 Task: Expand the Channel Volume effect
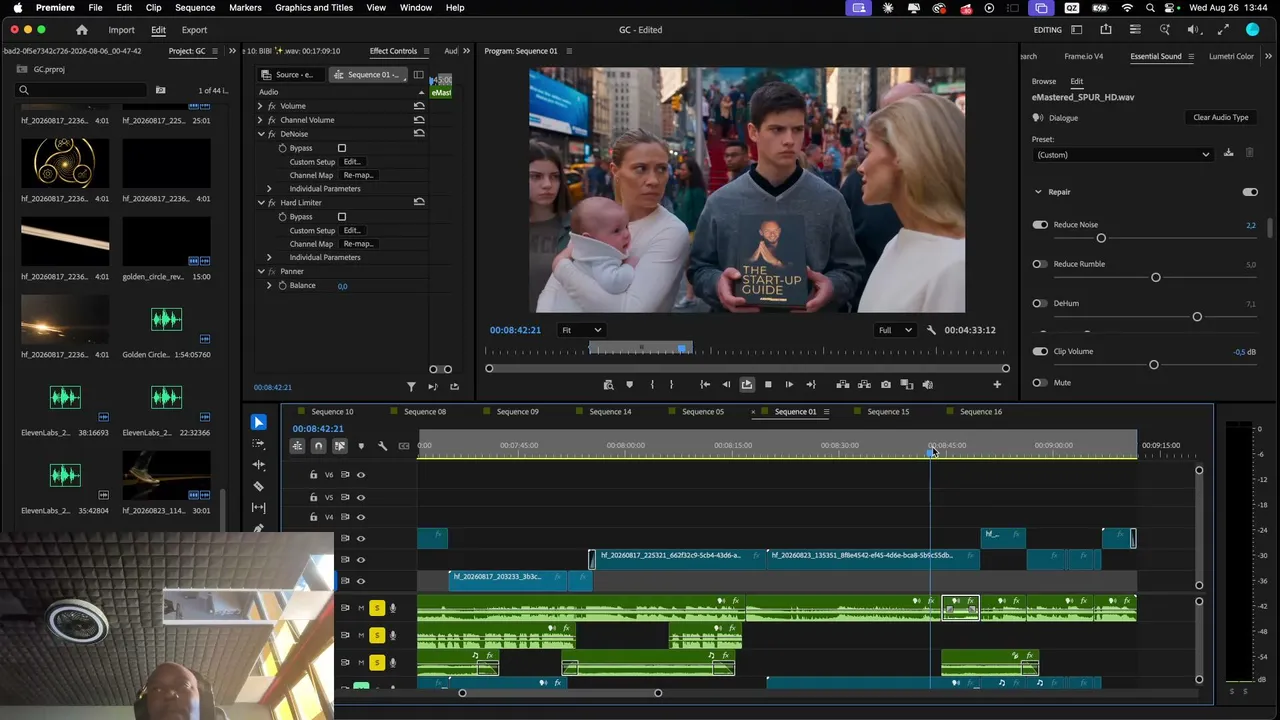[261, 120]
